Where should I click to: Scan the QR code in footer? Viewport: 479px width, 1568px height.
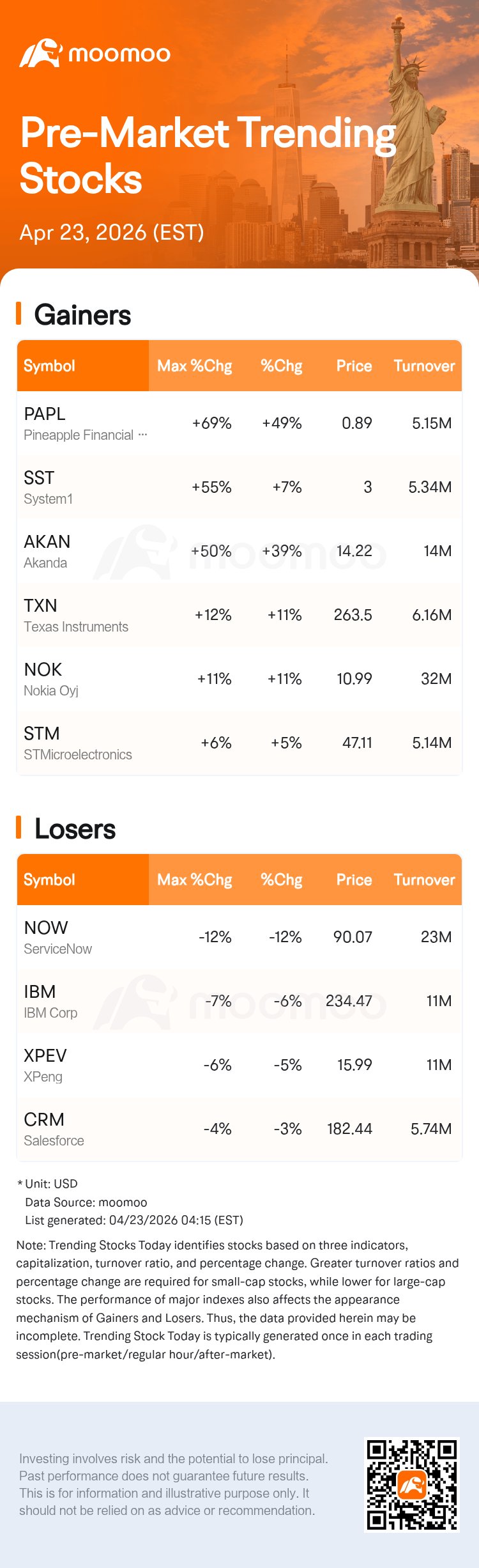pyautogui.click(x=411, y=1484)
